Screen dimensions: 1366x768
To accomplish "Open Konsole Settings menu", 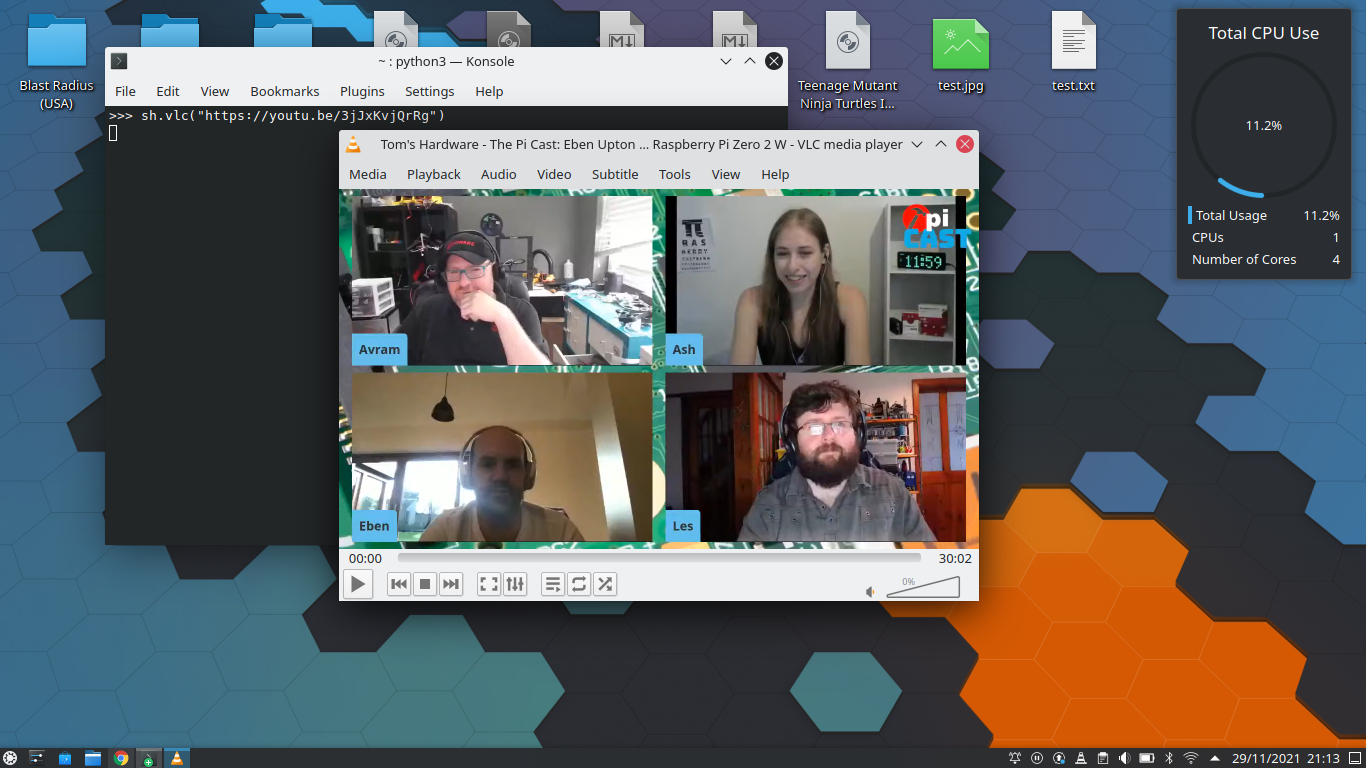I will point(430,91).
